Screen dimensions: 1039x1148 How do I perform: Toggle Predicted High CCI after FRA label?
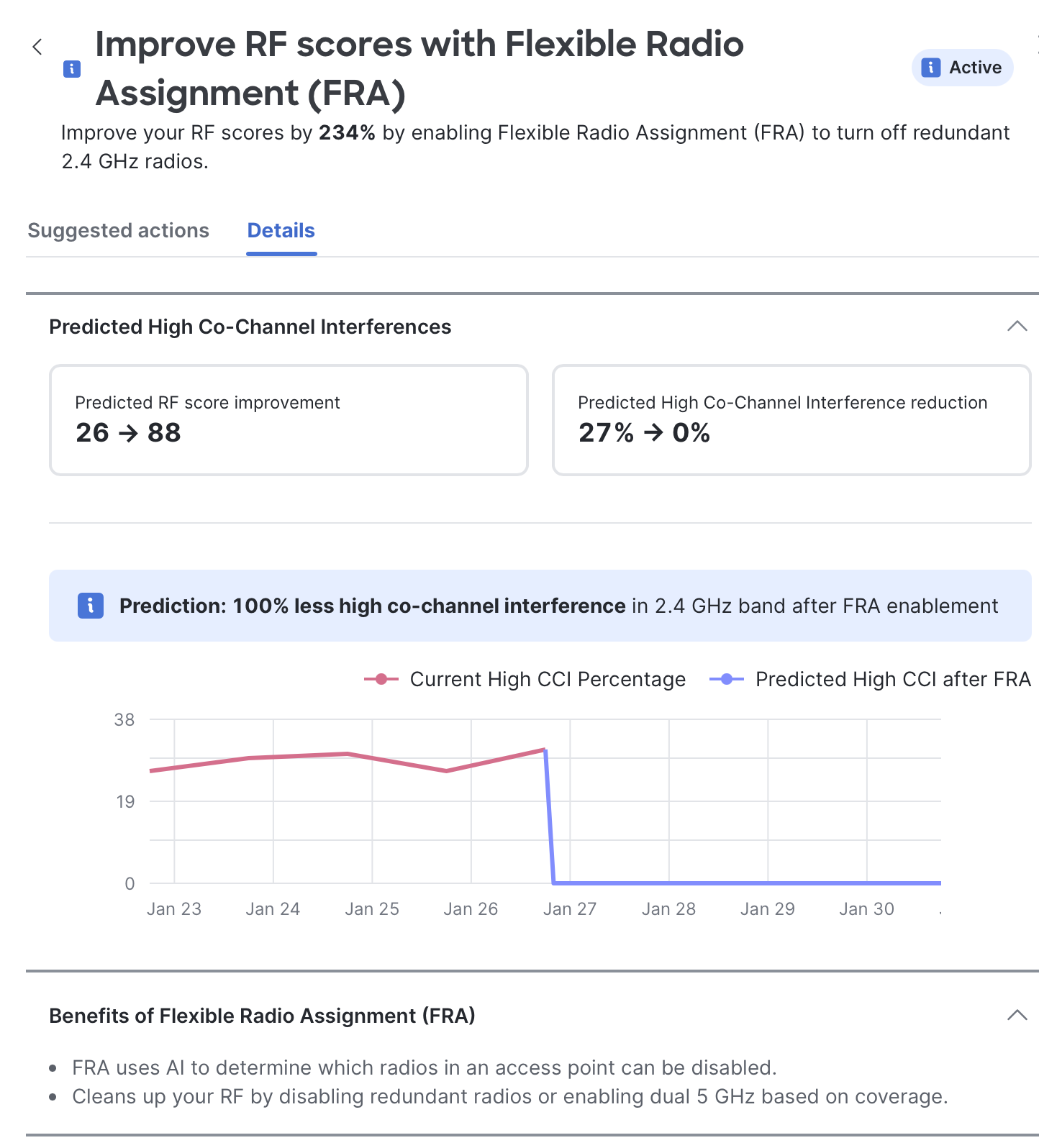[893, 679]
